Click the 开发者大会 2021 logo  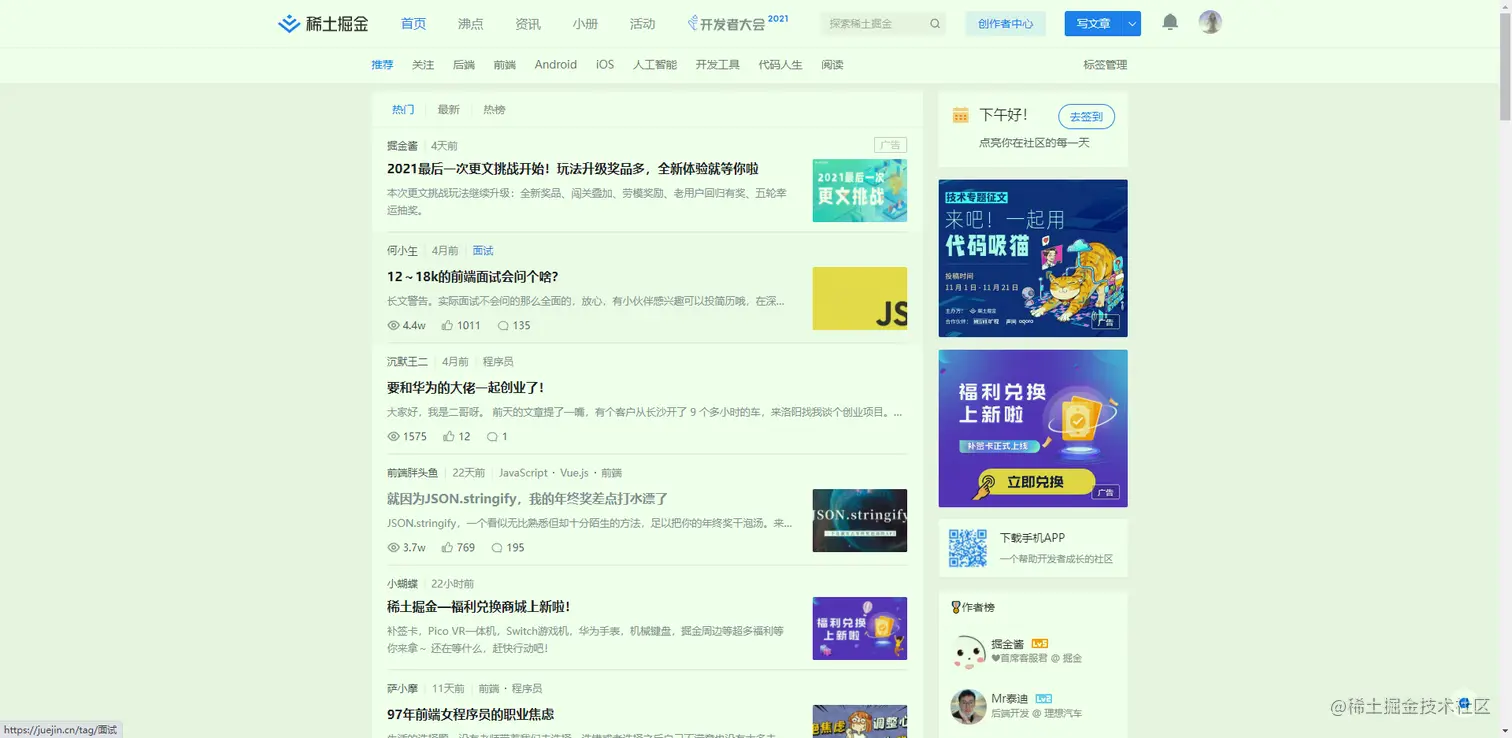point(738,23)
